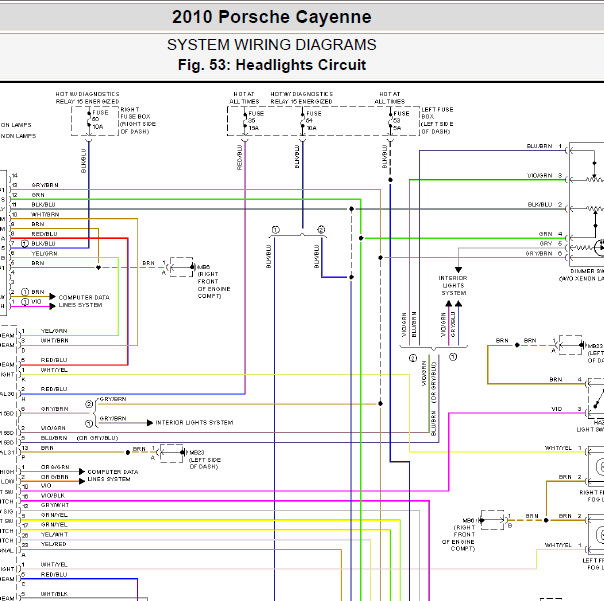Click the "RED/BLU" label at pin 8
Screen dimensions: 604x601
[x=44, y=234]
